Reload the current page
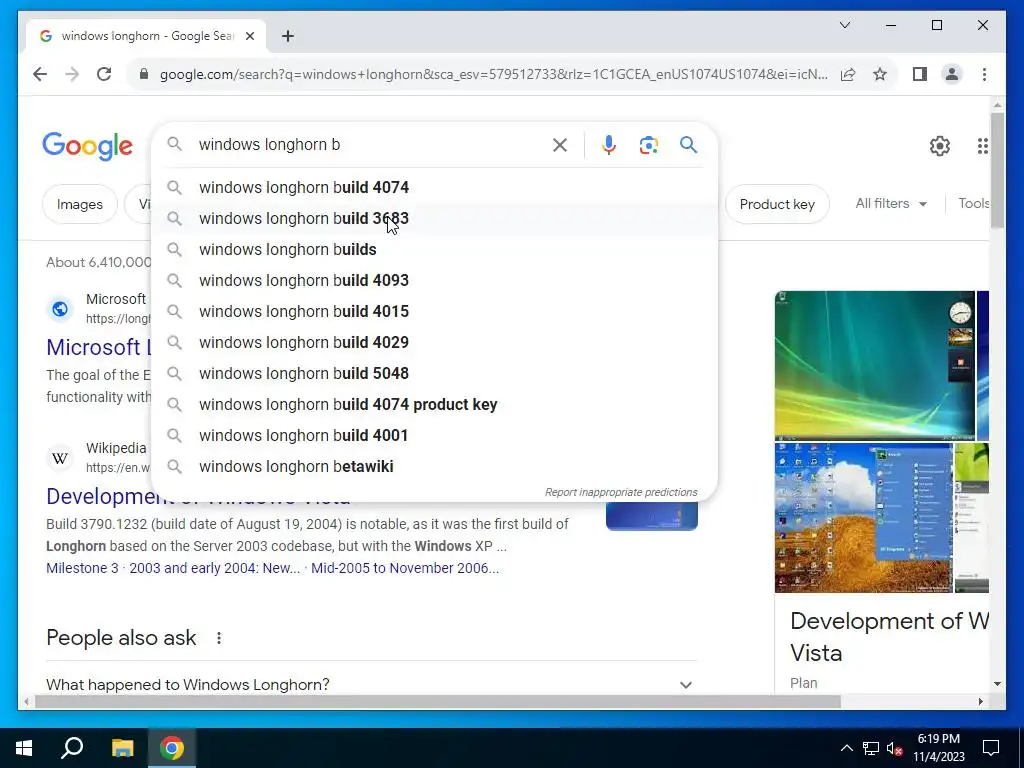The width and height of the screenshot is (1024, 768). point(104,74)
